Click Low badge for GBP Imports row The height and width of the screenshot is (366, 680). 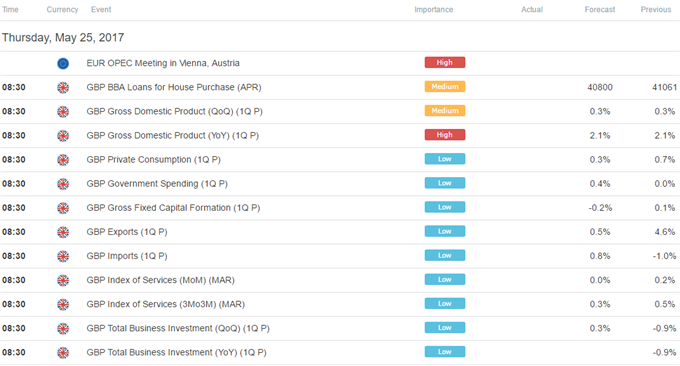[x=445, y=255]
